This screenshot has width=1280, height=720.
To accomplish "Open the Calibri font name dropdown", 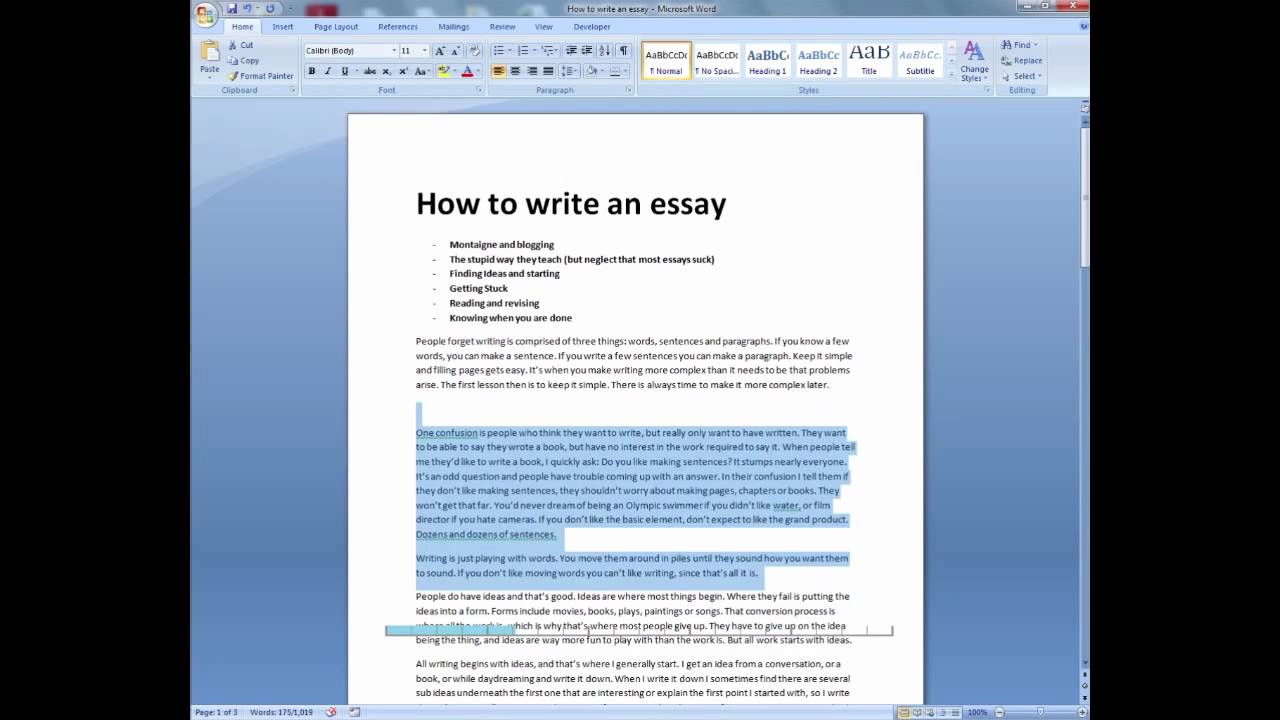I will coord(394,51).
